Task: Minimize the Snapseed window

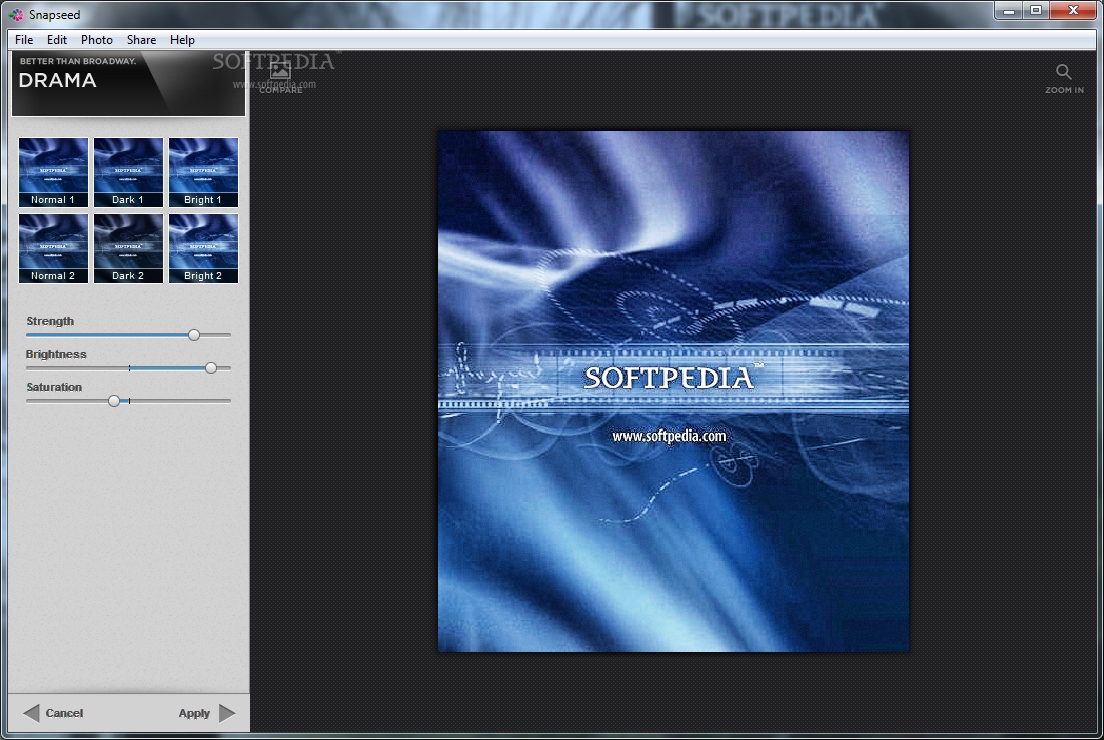Action: 1009,11
